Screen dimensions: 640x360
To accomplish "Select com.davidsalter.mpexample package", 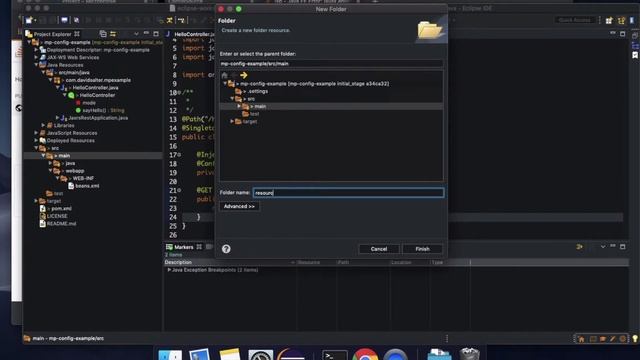I will 98,80.
